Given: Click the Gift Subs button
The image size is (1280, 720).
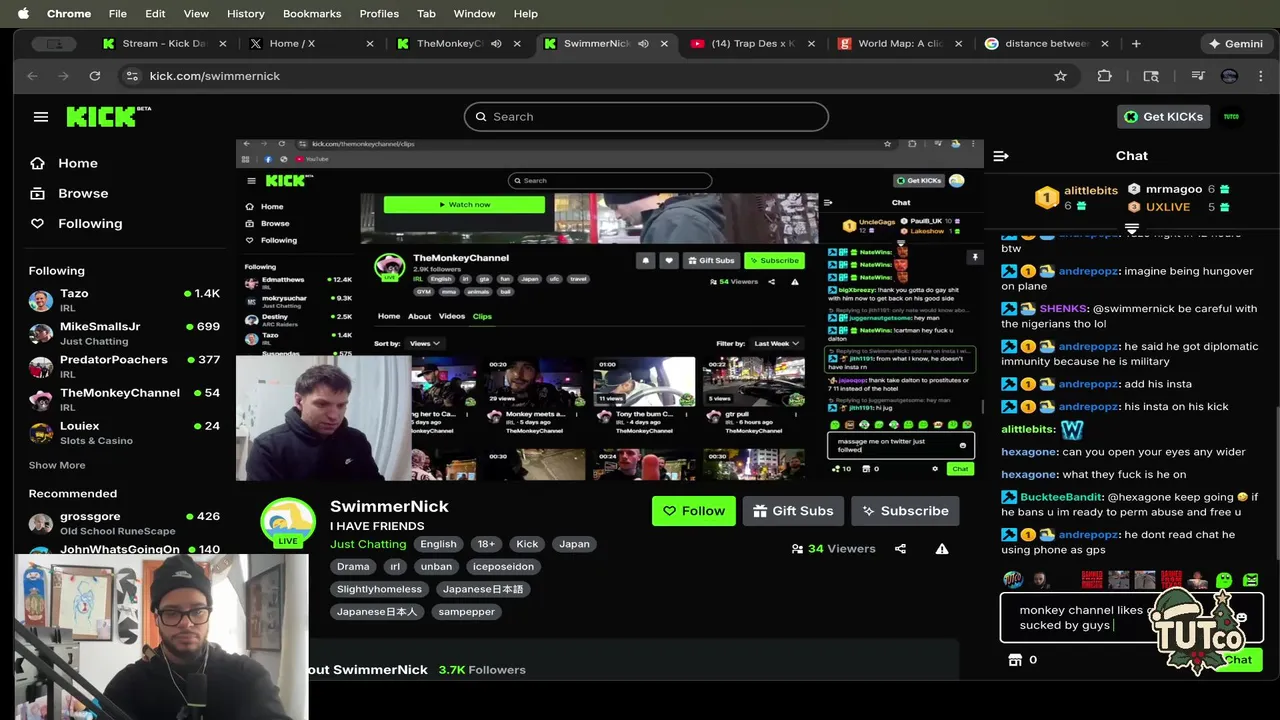Looking at the screenshot, I should 793,511.
